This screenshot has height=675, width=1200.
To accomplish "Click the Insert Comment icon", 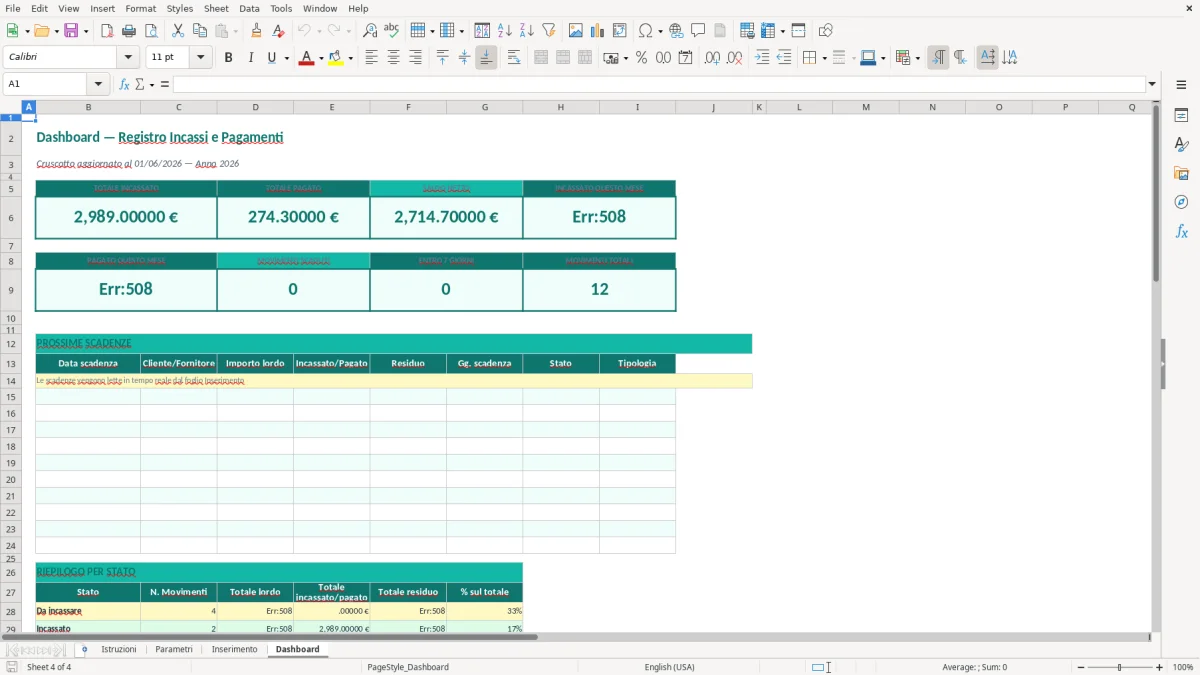I will pyautogui.click(x=699, y=31).
